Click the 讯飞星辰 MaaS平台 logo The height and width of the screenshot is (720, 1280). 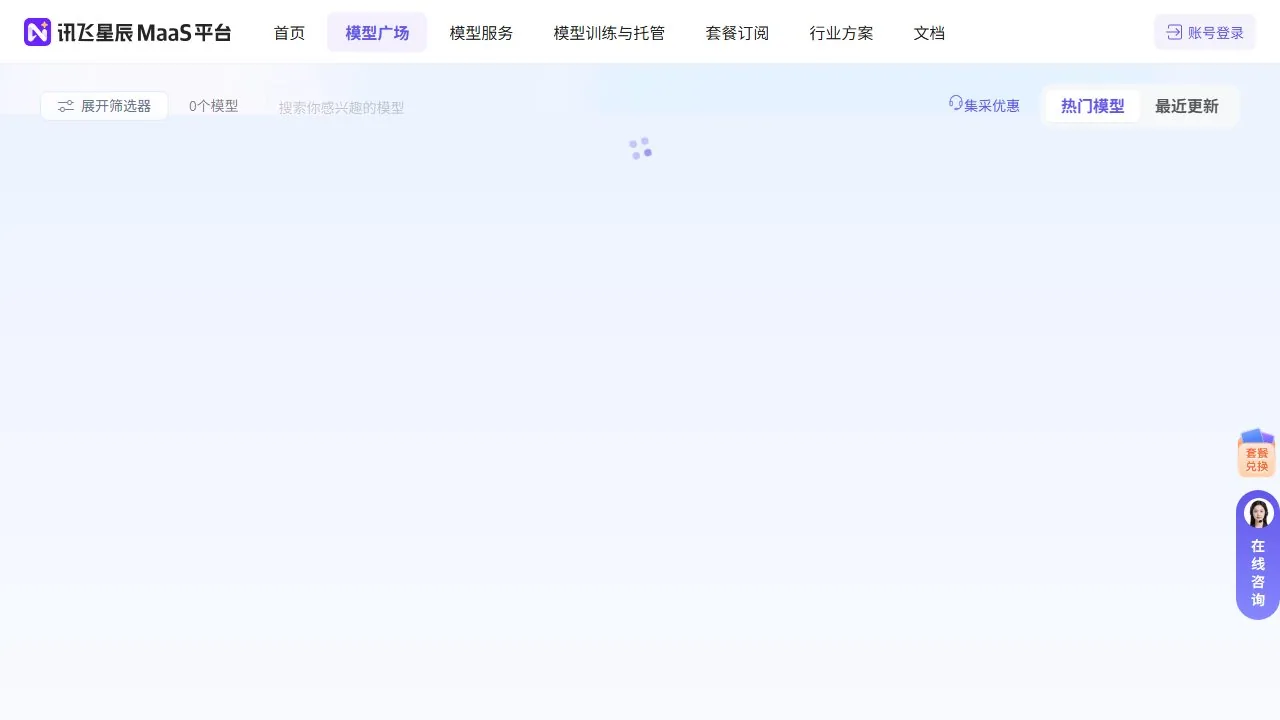click(x=127, y=32)
